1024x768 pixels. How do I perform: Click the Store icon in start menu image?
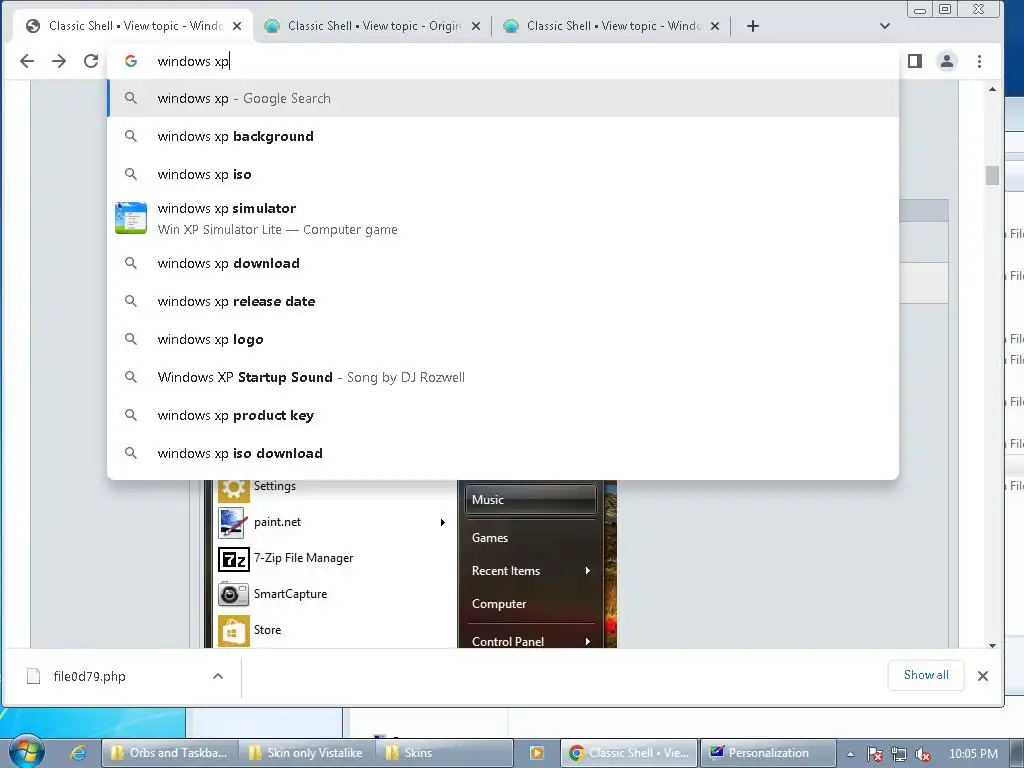point(234,630)
